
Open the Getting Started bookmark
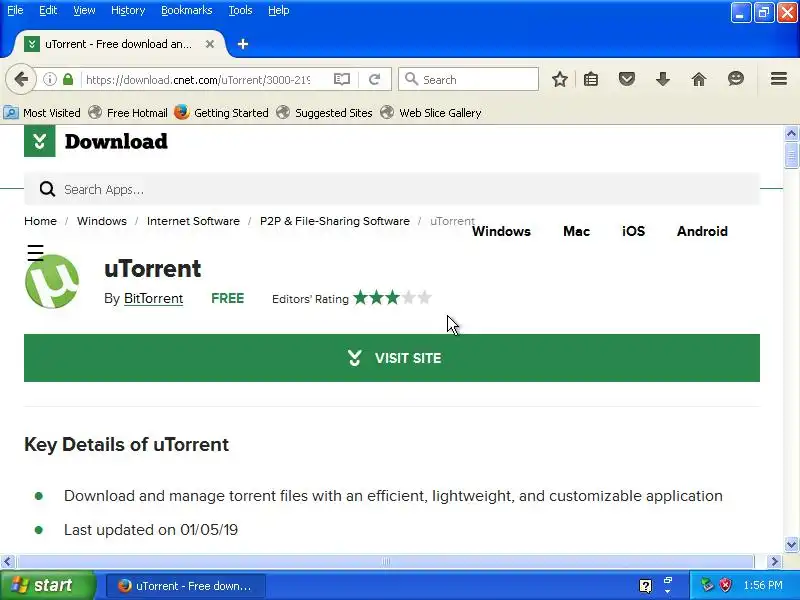(221, 113)
